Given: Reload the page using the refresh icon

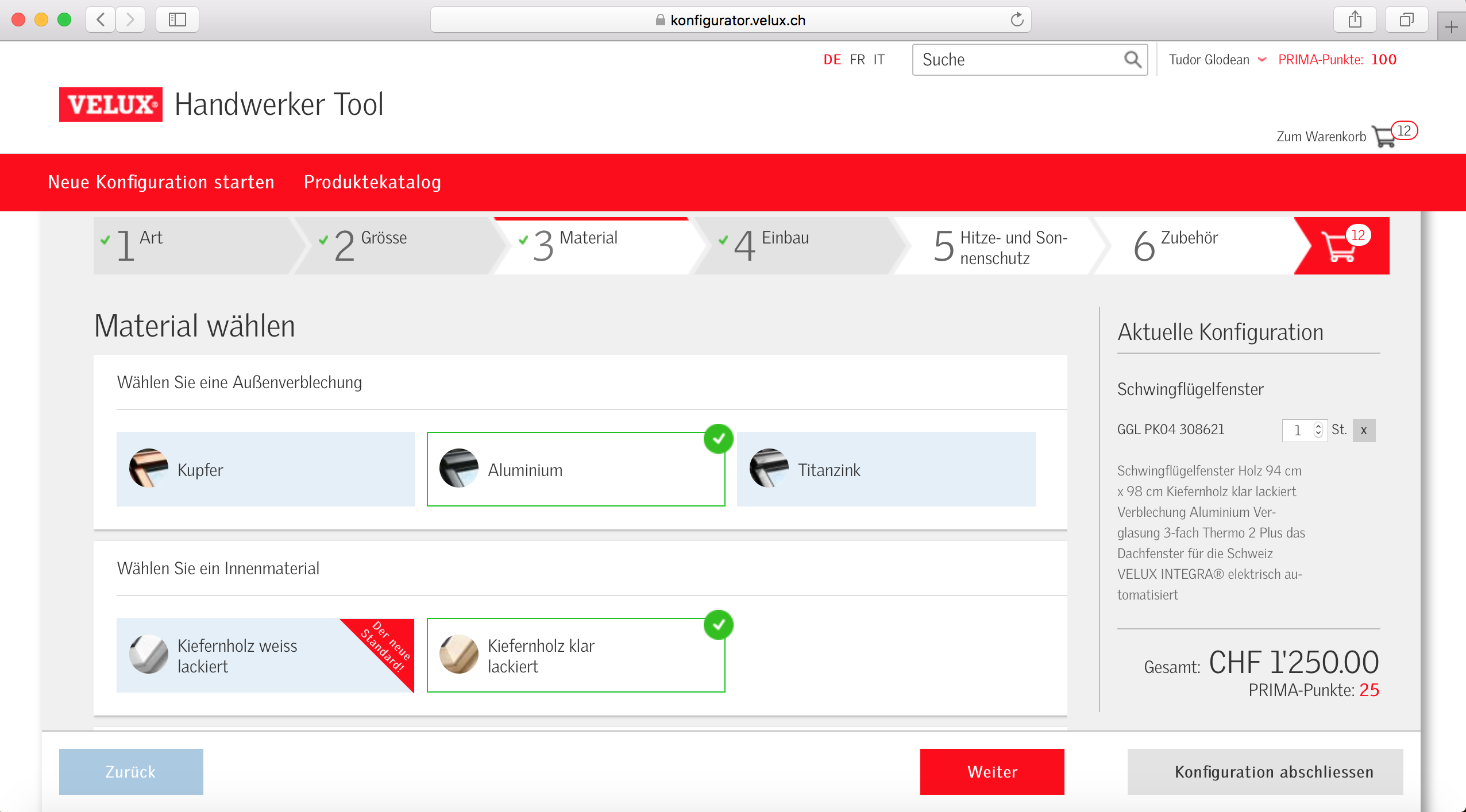Looking at the screenshot, I should 1017,20.
